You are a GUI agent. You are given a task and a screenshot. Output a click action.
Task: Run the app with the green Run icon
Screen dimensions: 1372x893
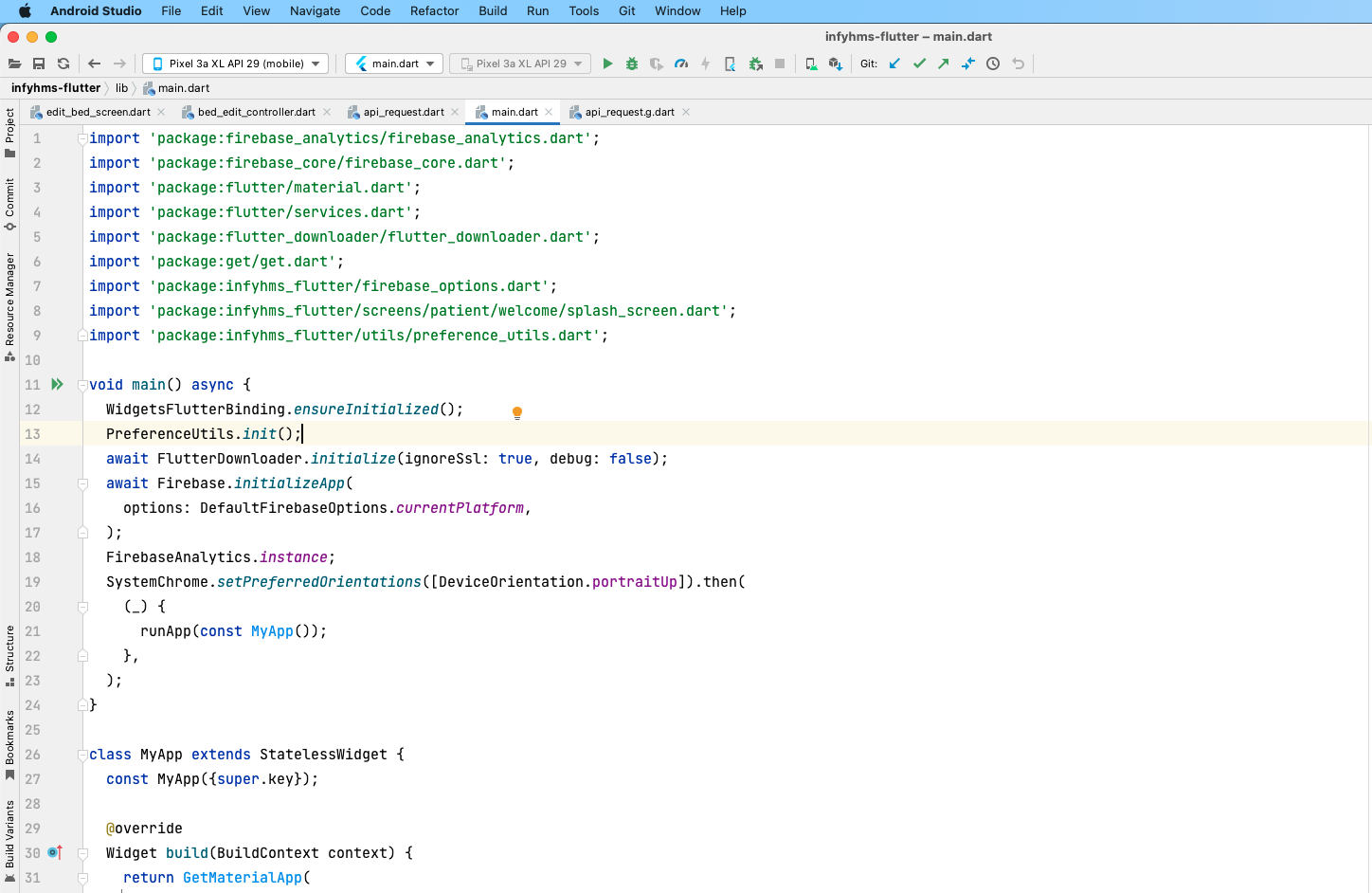(x=607, y=64)
